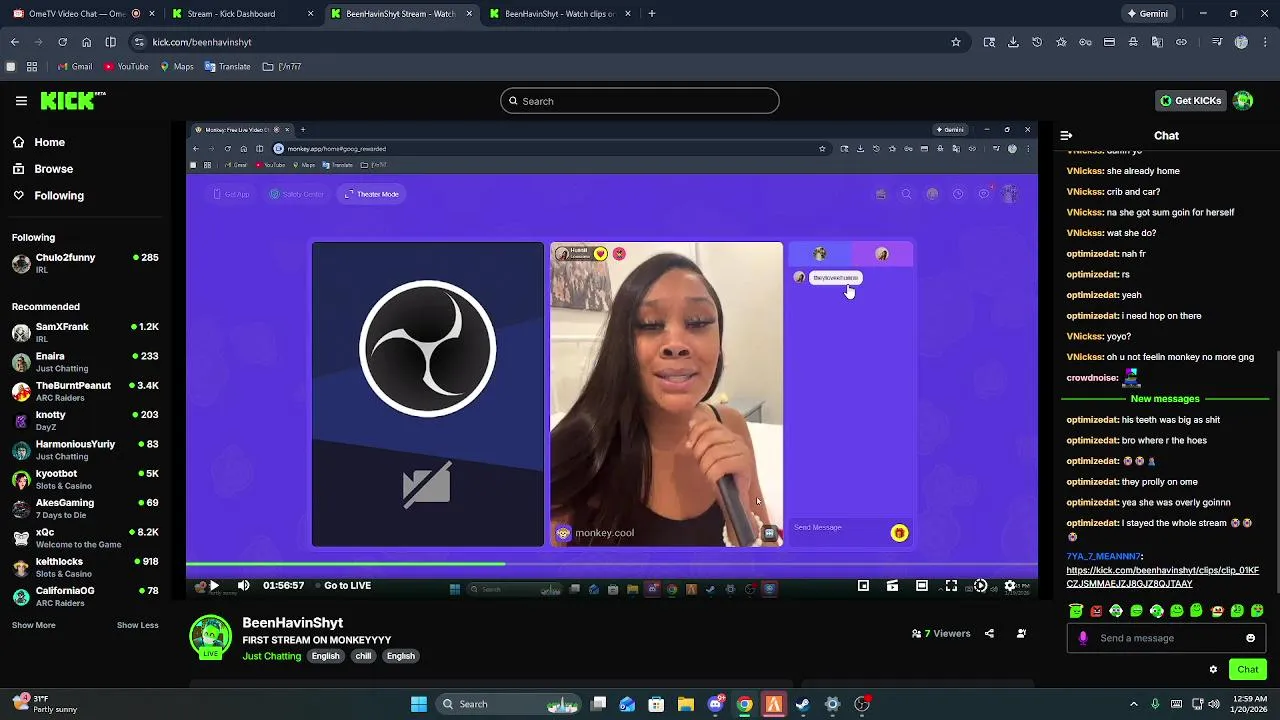Collapse the chat panel with arrow icon
Viewport: 1280px width, 720px height.
tap(1066, 135)
